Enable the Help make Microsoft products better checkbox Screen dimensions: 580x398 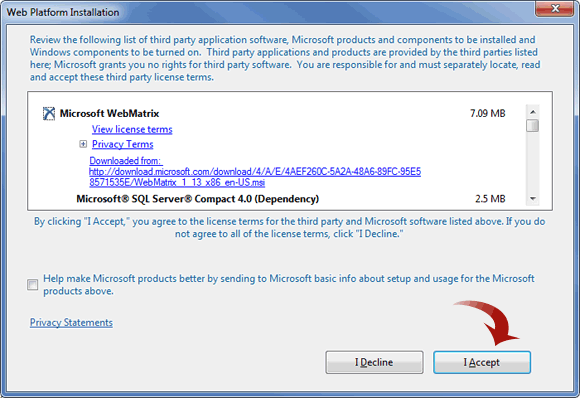(x=33, y=284)
